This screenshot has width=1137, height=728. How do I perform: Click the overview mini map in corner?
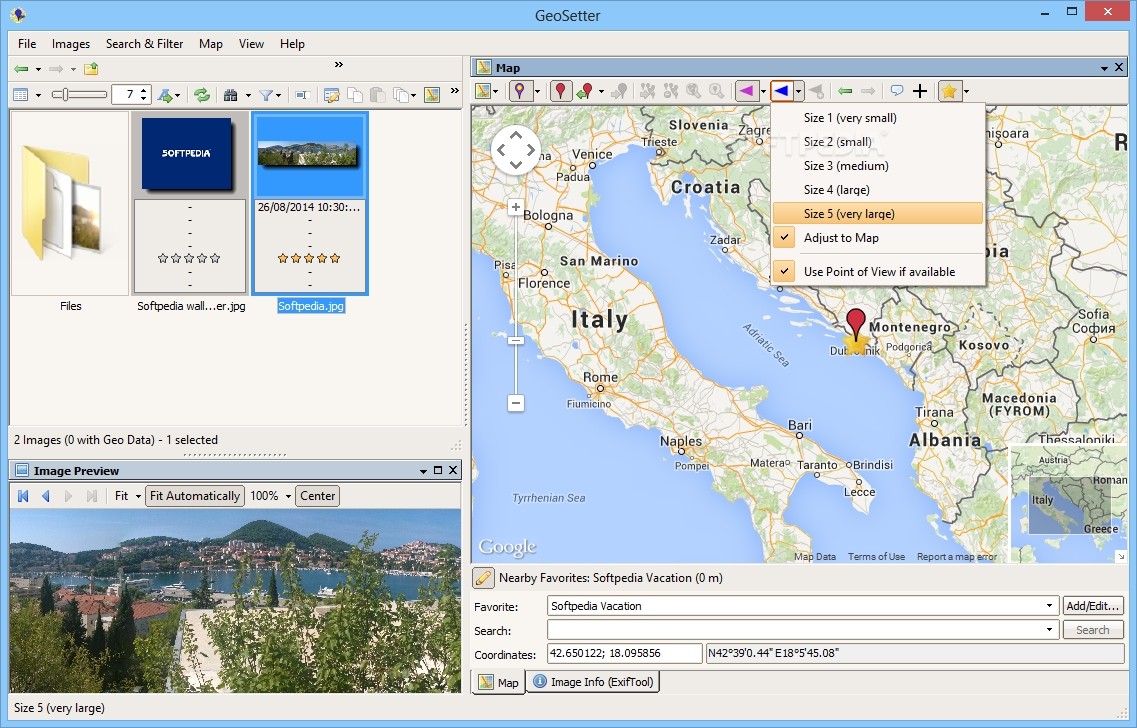tap(1068, 504)
